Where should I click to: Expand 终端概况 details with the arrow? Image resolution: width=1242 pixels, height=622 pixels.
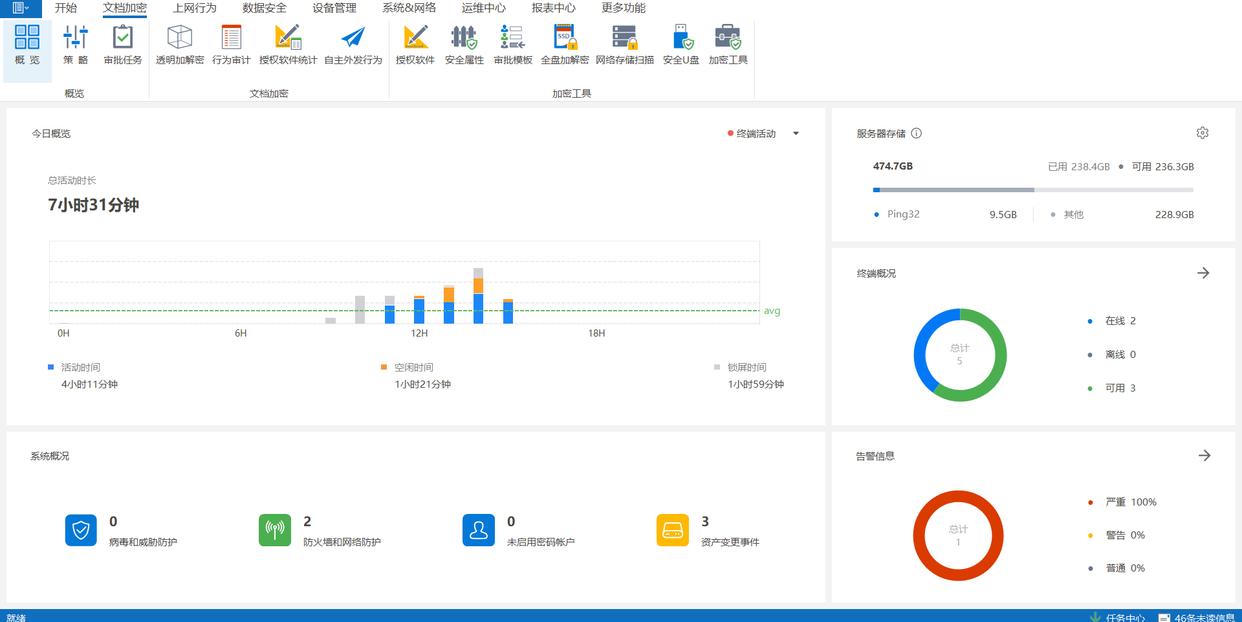pos(1203,273)
